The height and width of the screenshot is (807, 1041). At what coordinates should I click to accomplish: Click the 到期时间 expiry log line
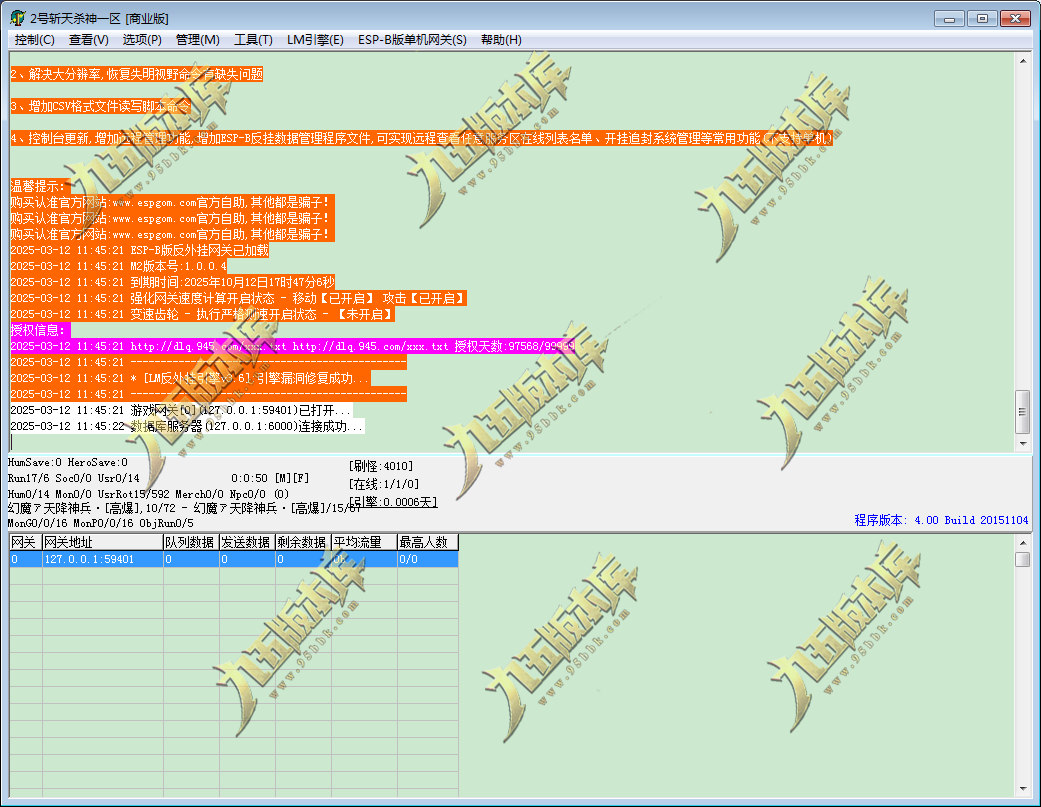173,282
